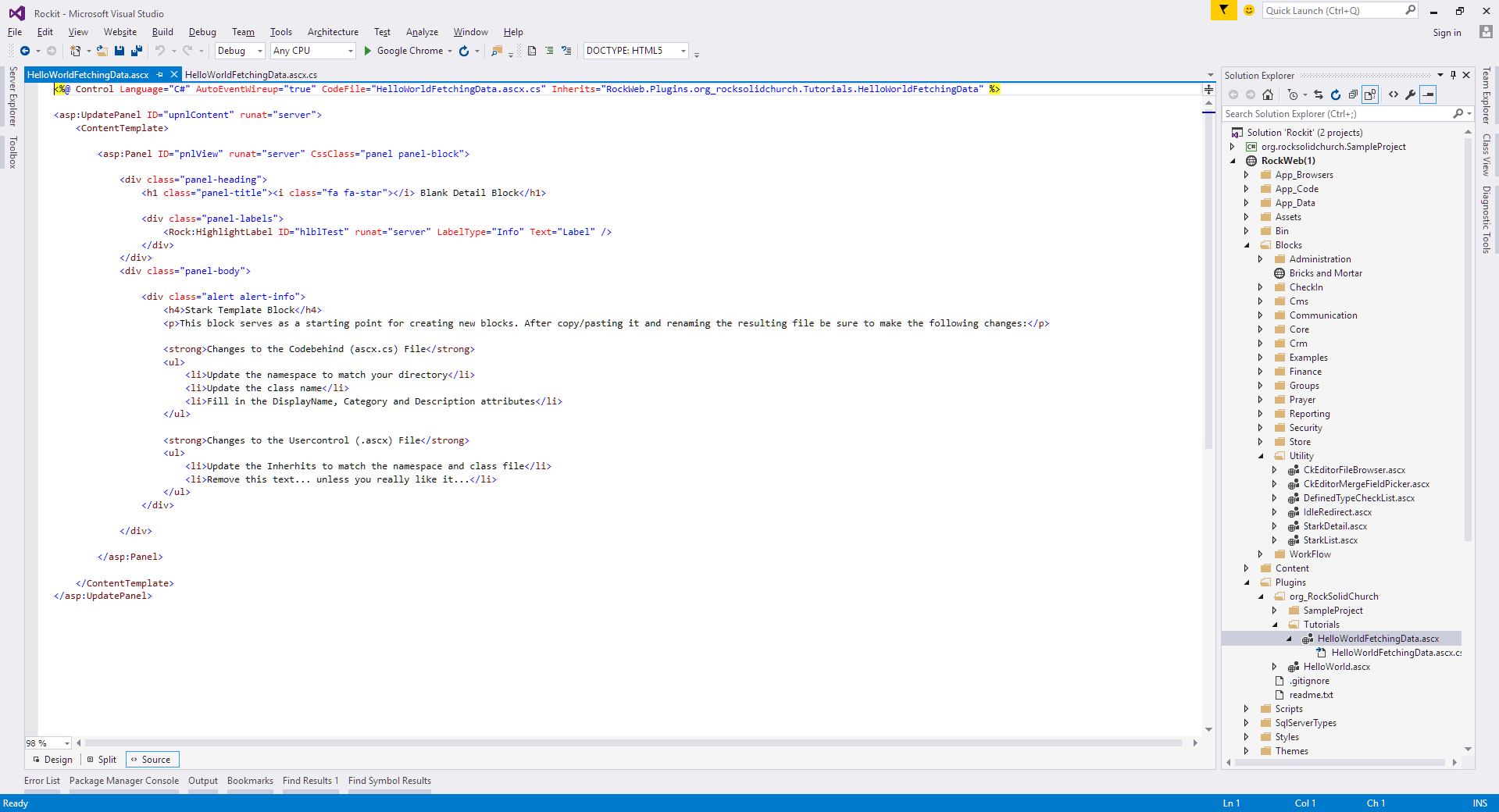Image resolution: width=1499 pixels, height=812 pixels.
Task: Switch editor to Source view
Action: [152, 760]
